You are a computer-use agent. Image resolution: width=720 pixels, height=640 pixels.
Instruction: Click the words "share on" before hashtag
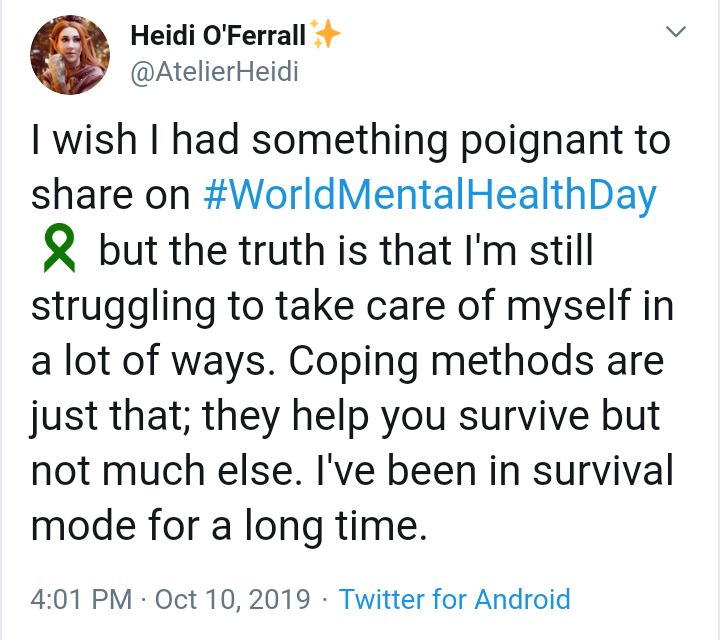pyautogui.click(x=110, y=196)
